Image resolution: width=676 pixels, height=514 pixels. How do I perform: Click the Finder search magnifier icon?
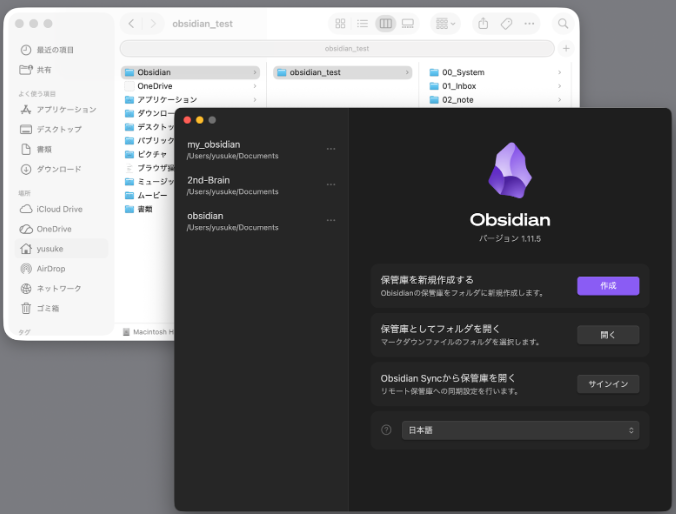[563, 23]
